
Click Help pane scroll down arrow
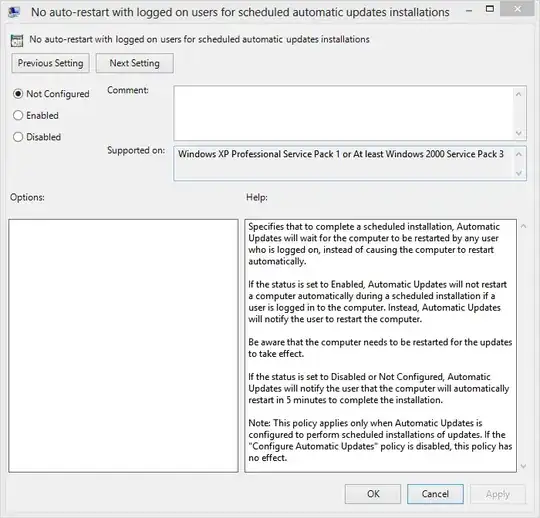coord(523,466)
